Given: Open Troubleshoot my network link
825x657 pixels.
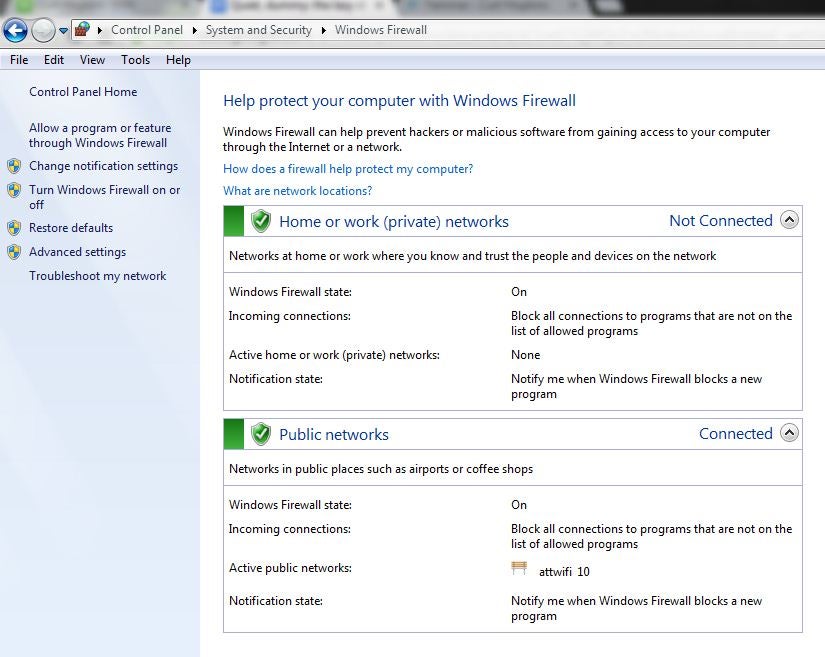Looking at the screenshot, I should click(97, 276).
